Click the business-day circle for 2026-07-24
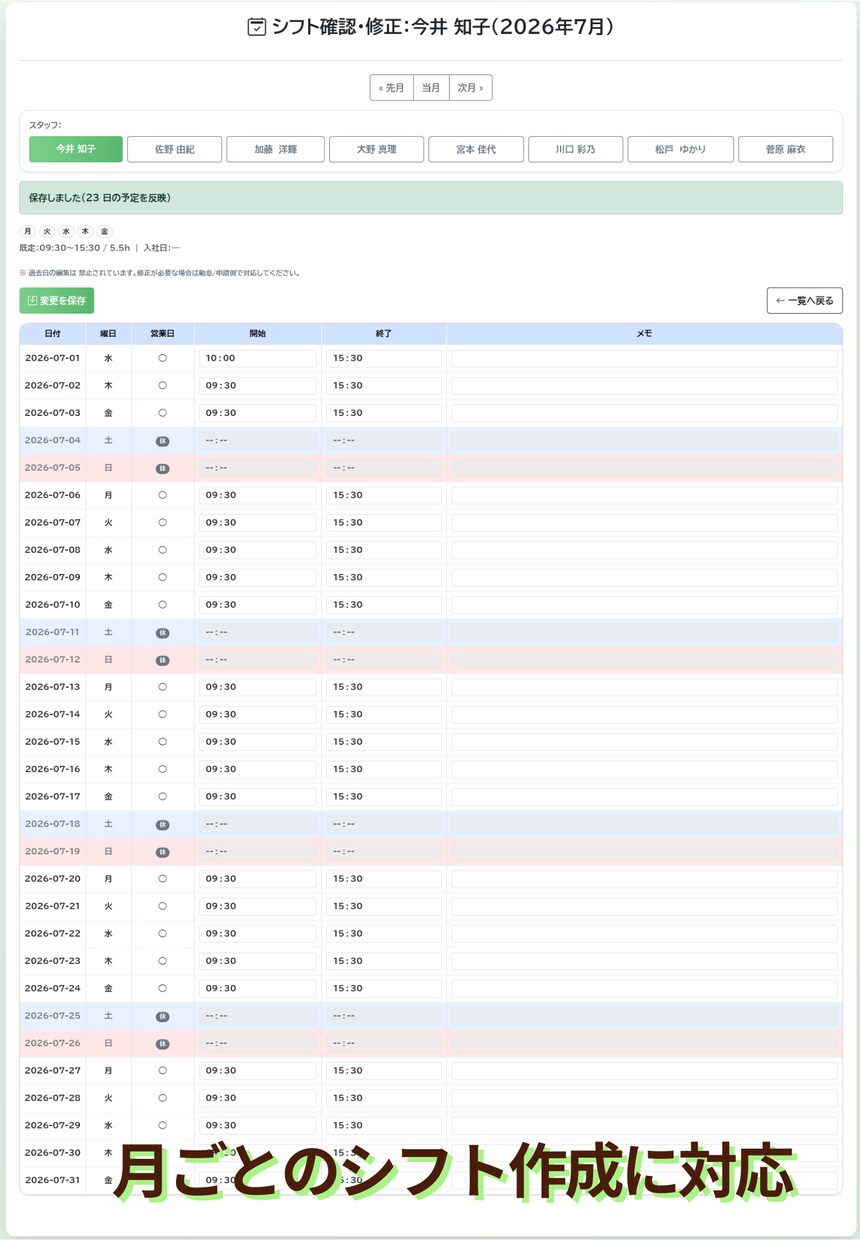This screenshot has height=1240, width=860. click(x=162, y=989)
